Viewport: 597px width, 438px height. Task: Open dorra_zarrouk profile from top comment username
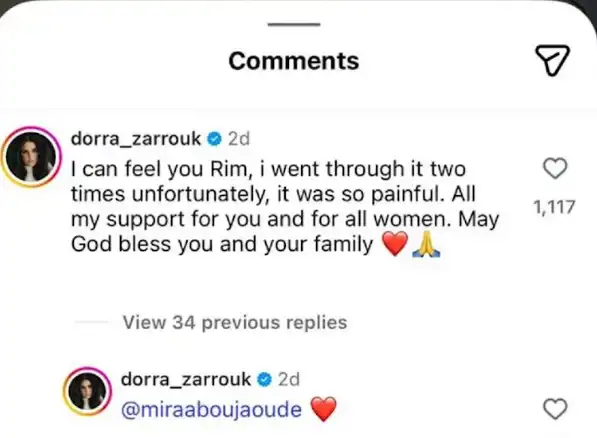(136, 139)
